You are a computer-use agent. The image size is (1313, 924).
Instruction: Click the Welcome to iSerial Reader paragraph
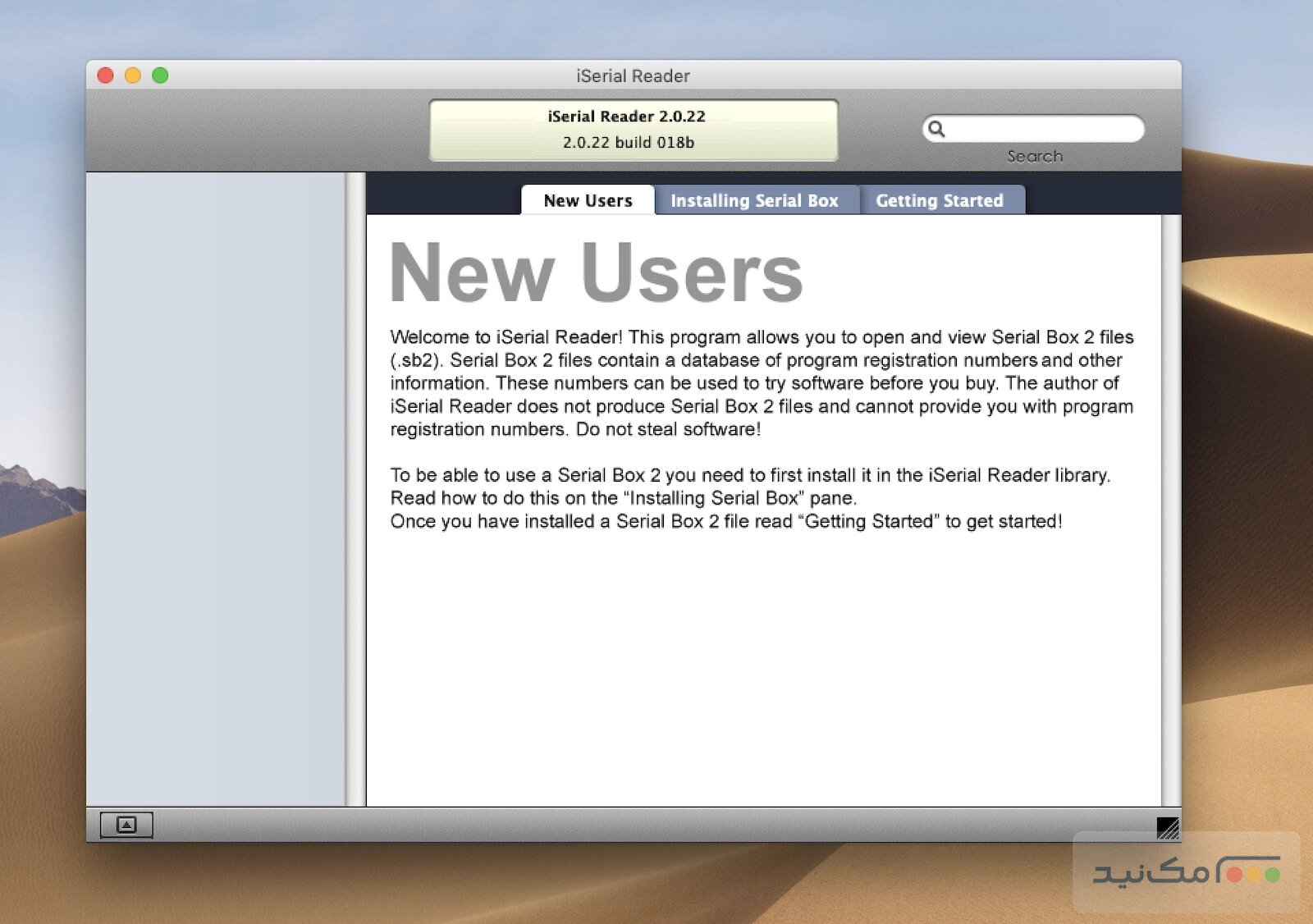[x=762, y=382]
